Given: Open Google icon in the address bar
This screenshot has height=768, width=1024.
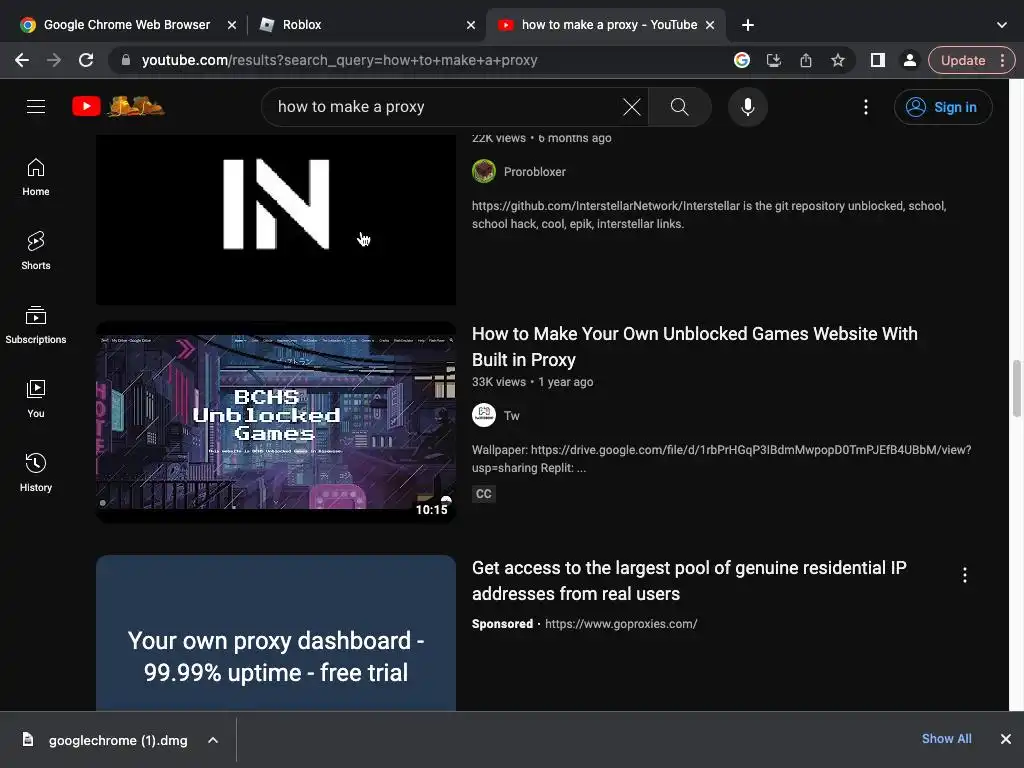Looking at the screenshot, I should point(741,60).
